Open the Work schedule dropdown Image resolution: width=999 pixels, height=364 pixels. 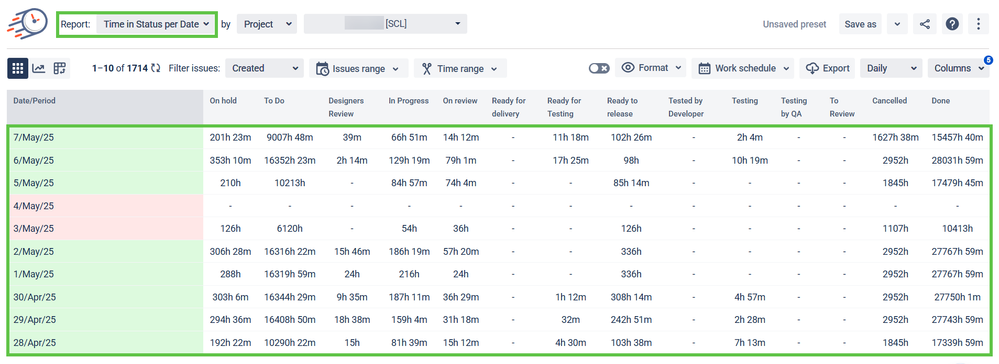coord(743,68)
